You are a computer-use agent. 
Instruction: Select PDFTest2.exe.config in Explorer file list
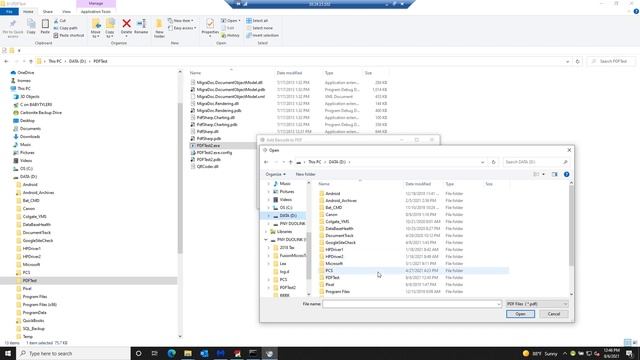pos(214,153)
